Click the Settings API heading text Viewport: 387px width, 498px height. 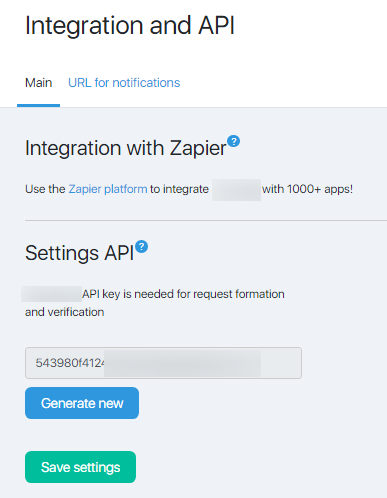point(80,253)
